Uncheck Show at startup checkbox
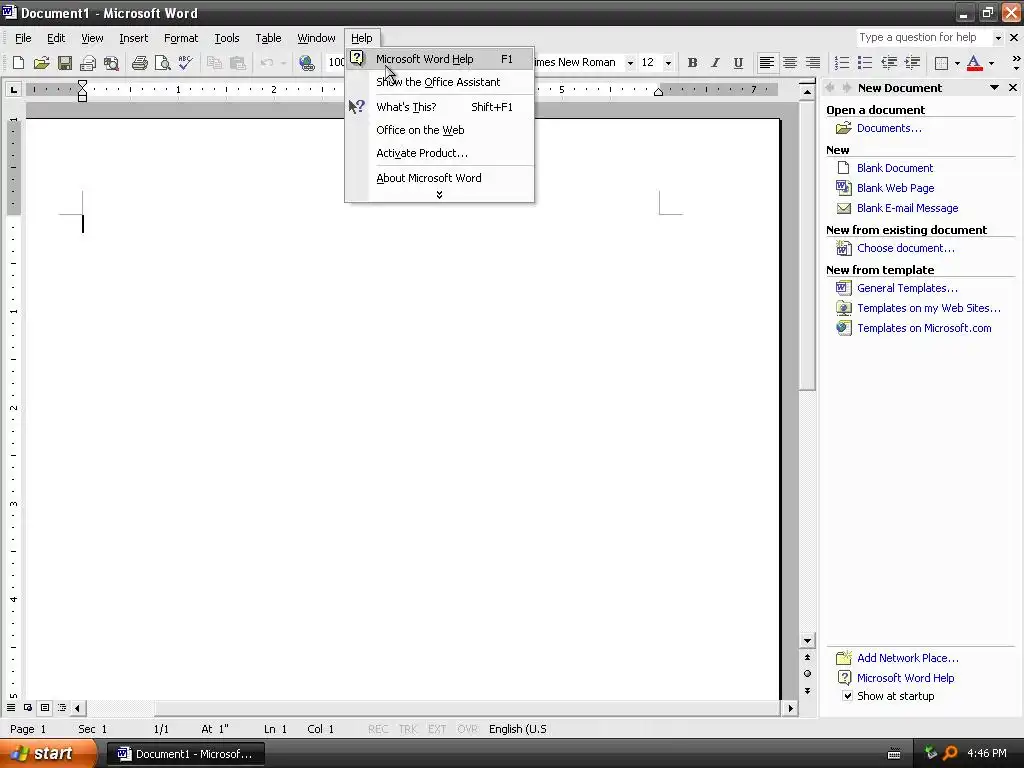Image resolution: width=1024 pixels, height=768 pixels. pyautogui.click(x=847, y=696)
